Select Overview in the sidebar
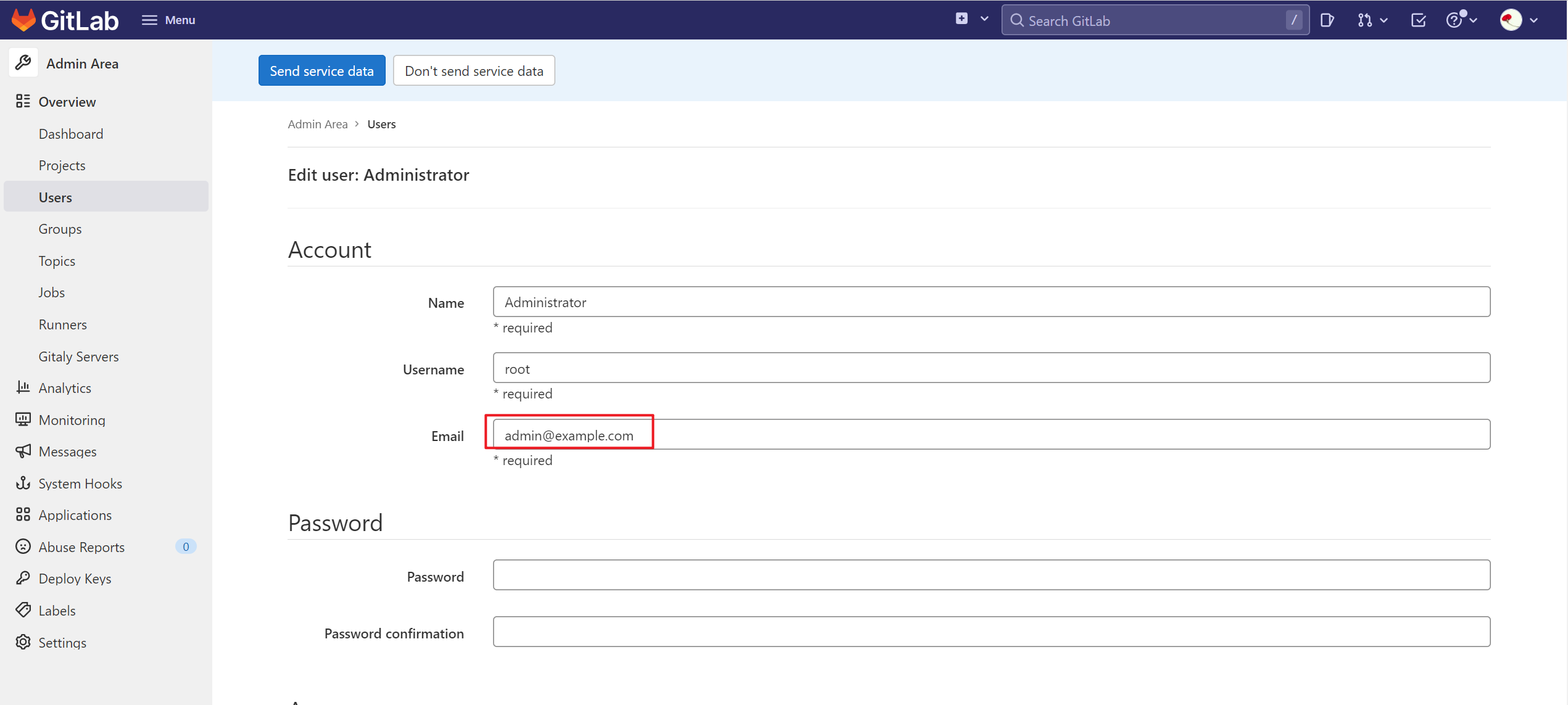 tap(67, 102)
